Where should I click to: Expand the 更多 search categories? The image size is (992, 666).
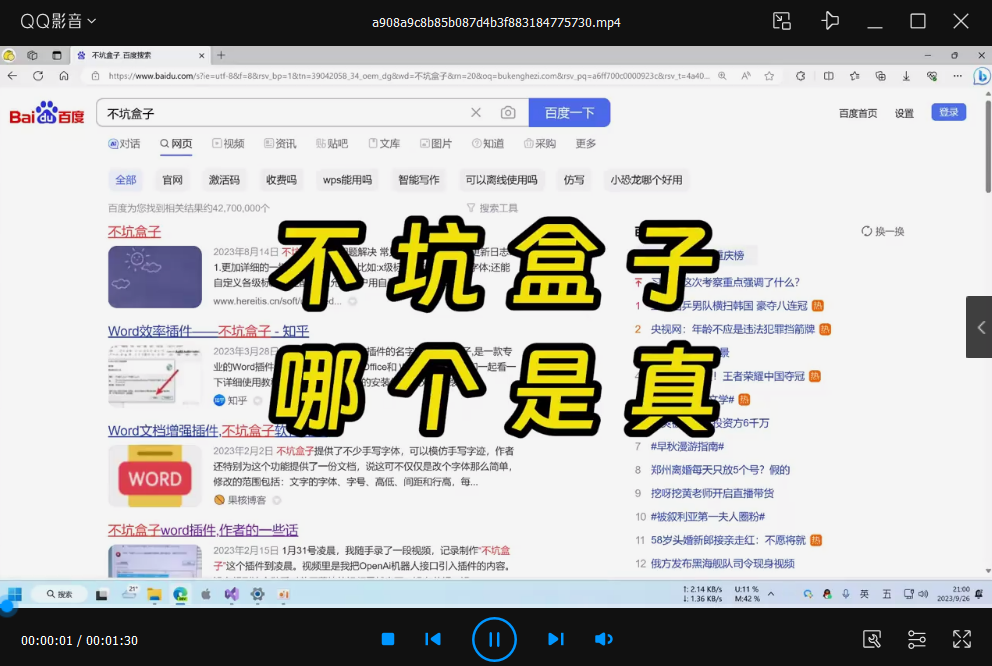pyautogui.click(x=586, y=144)
